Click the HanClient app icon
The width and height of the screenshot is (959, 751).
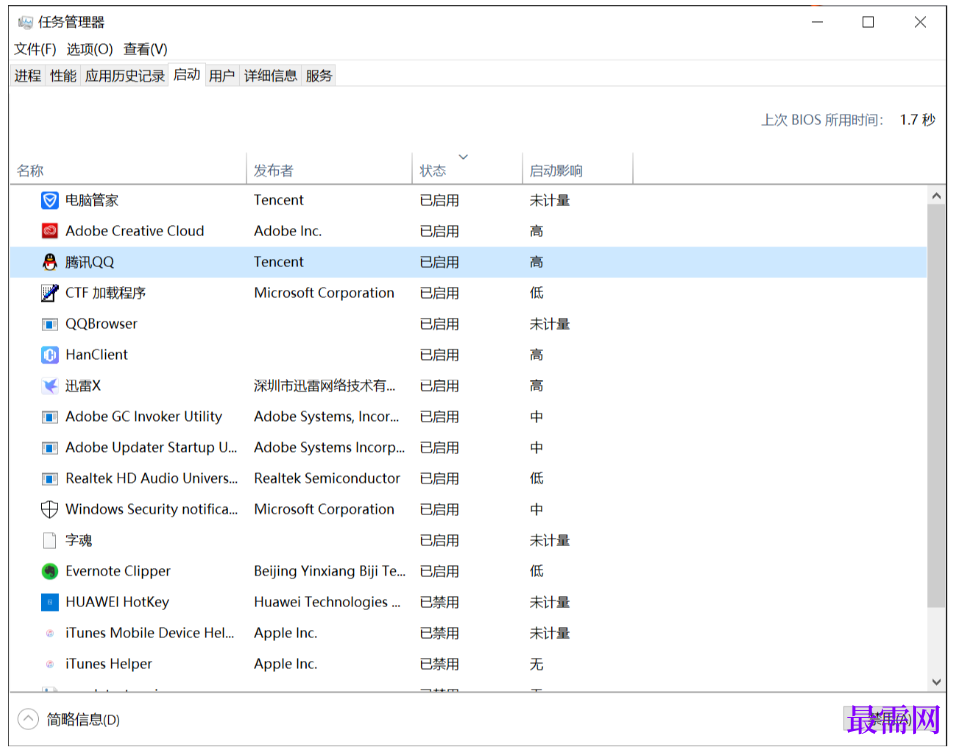(50, 355)
